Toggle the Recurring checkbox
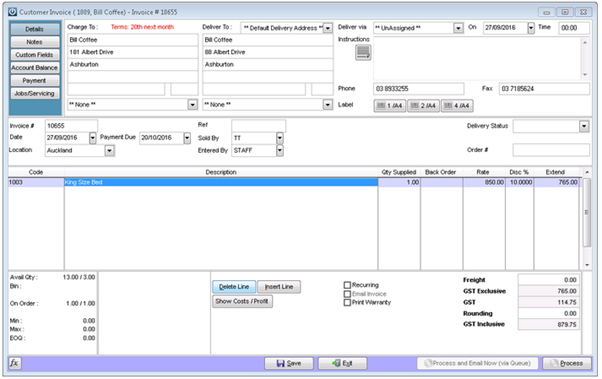Viewport: 602px width, 379px height. pyautogui.click(x=347, y=285)
